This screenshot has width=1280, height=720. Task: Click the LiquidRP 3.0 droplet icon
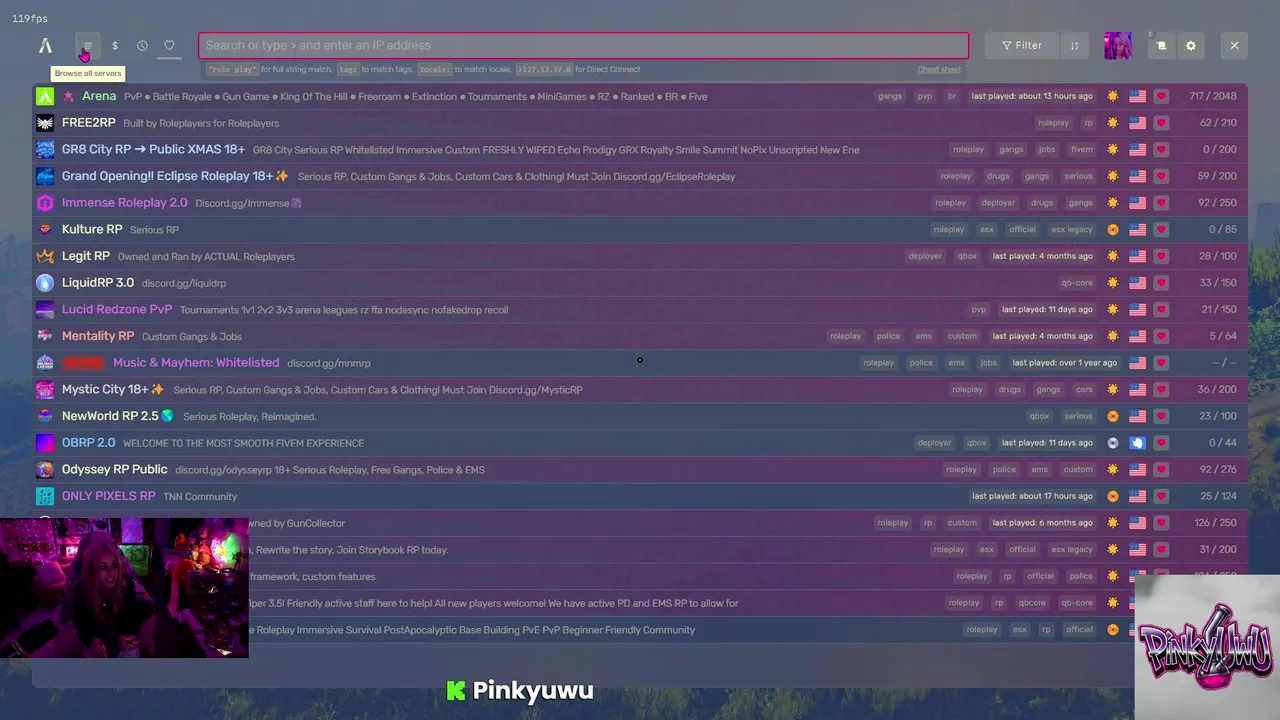coord(45,283)
